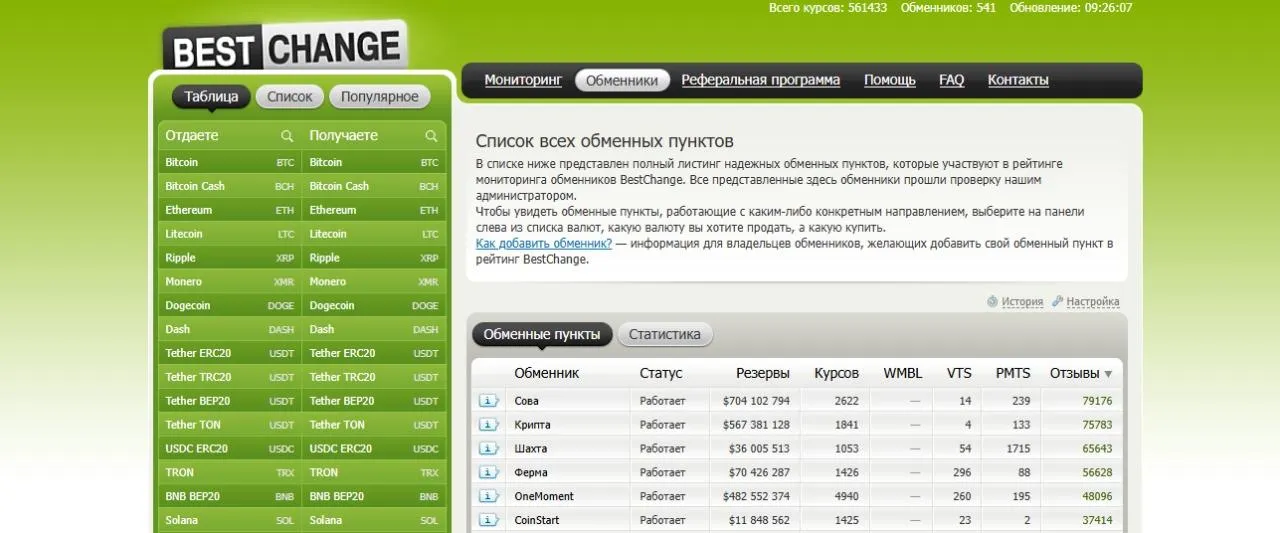Sort table by PMTS column header
The height and width of the screenshot is (533, 1280).
point(1013,373)
